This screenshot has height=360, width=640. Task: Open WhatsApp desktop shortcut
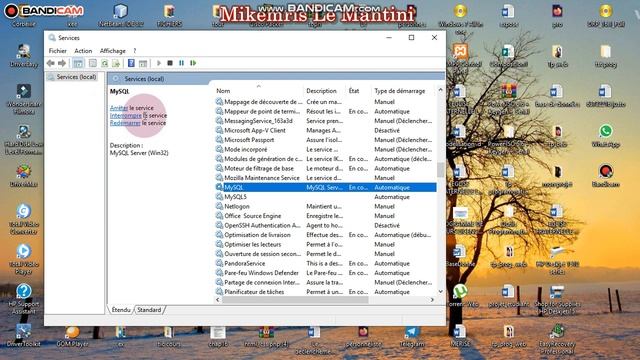click(606, 136)
